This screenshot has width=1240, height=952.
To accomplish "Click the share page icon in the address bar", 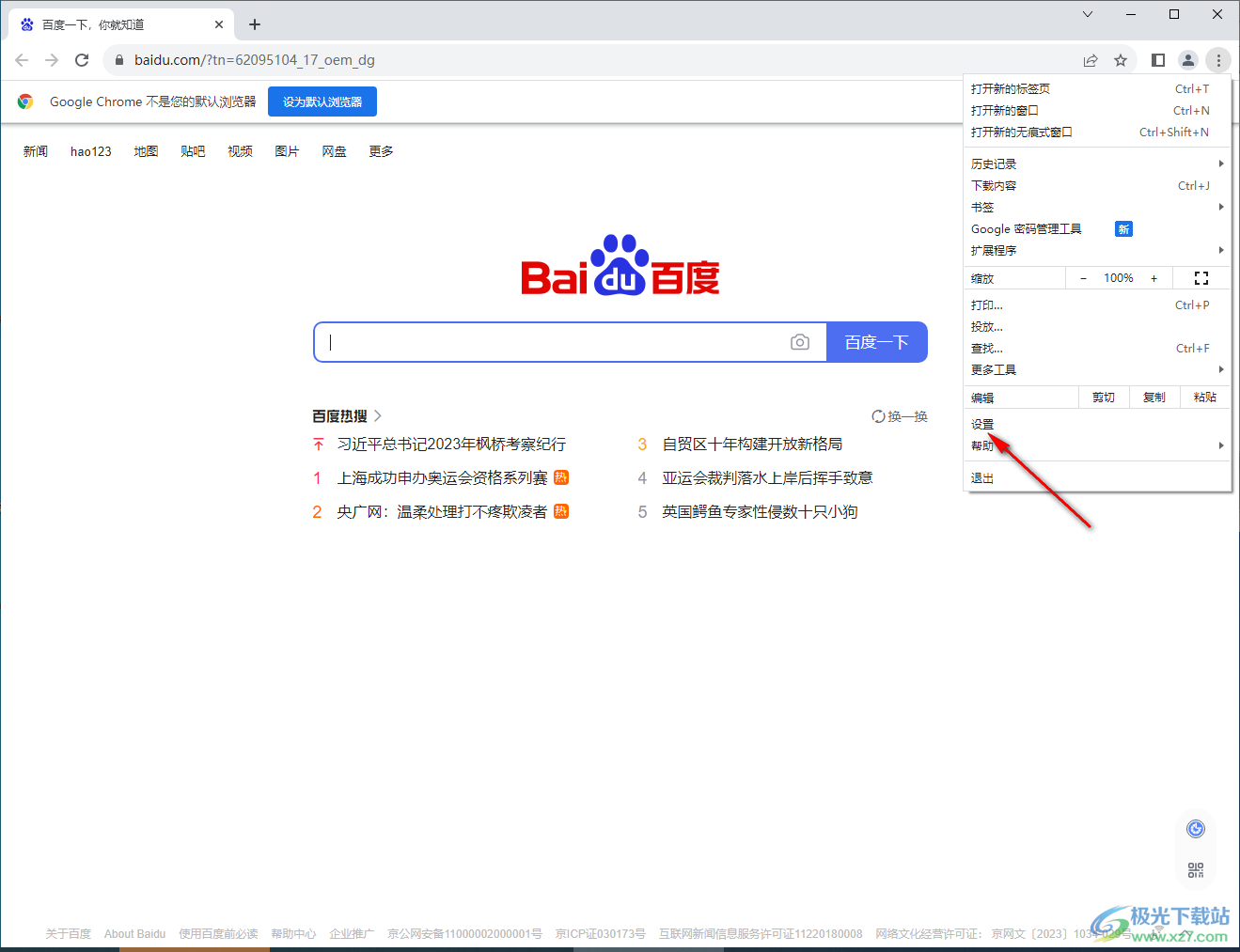I will click(x=1091, y=60).
